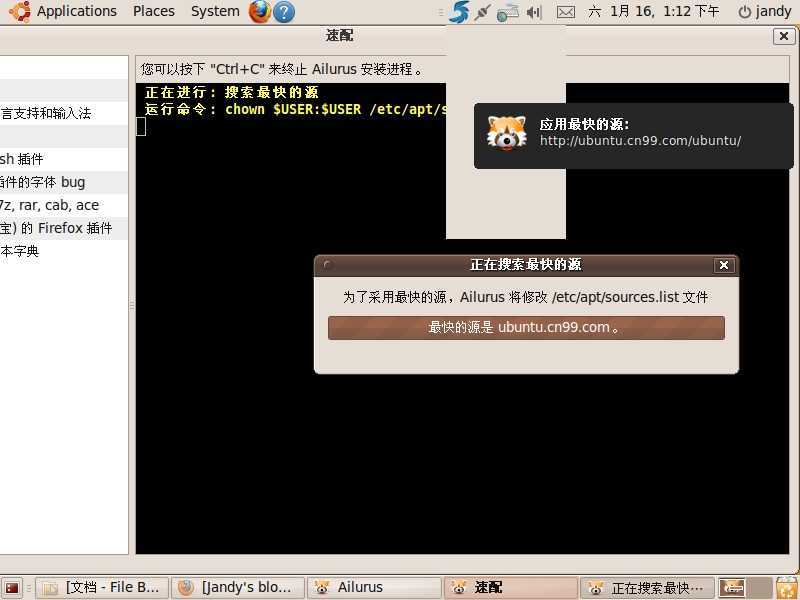Click the red panda notification icon

506,133
